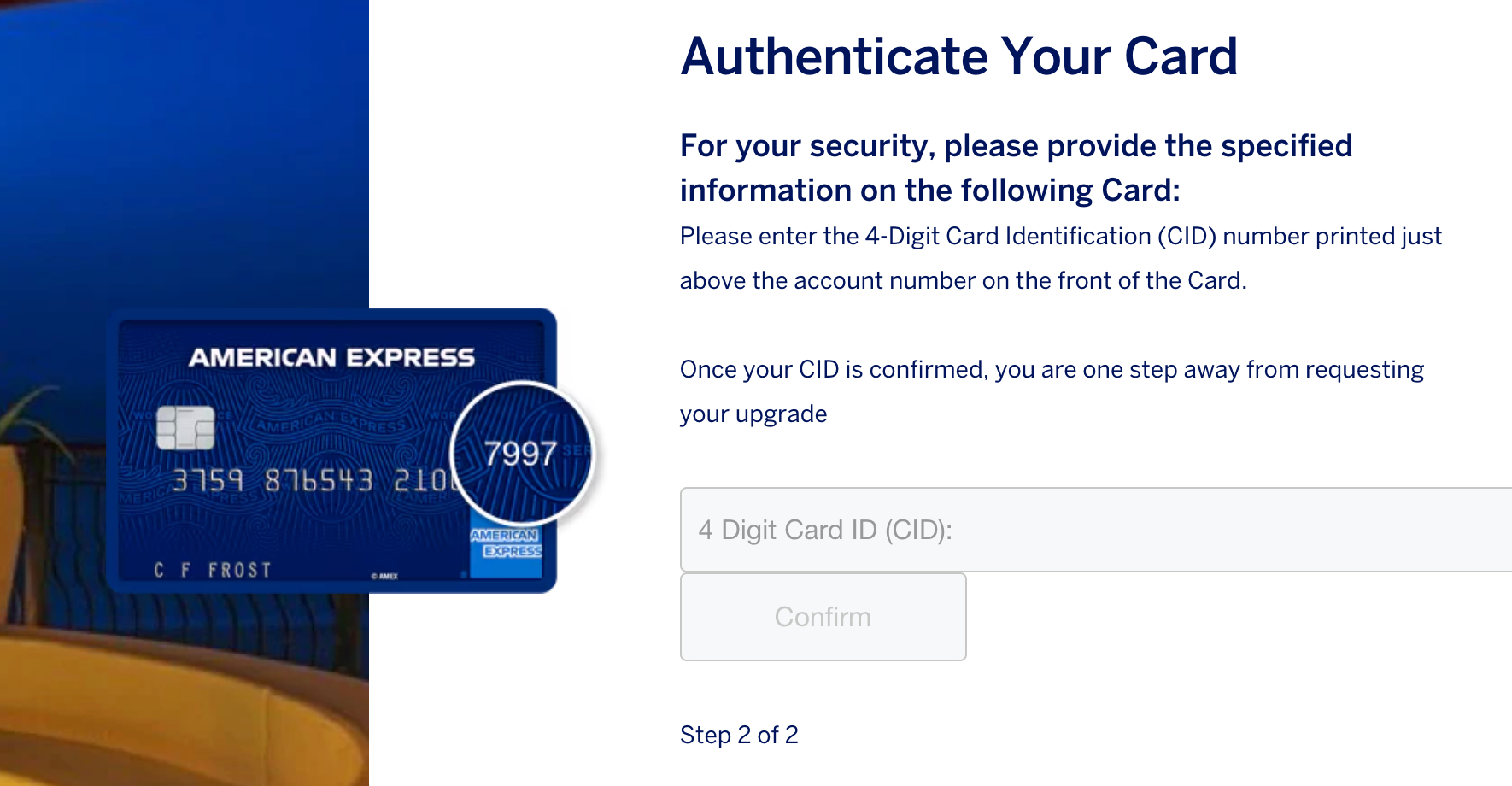Click the embossed account number 3759 876543
1512x786 pixels.
pos(273,480)
